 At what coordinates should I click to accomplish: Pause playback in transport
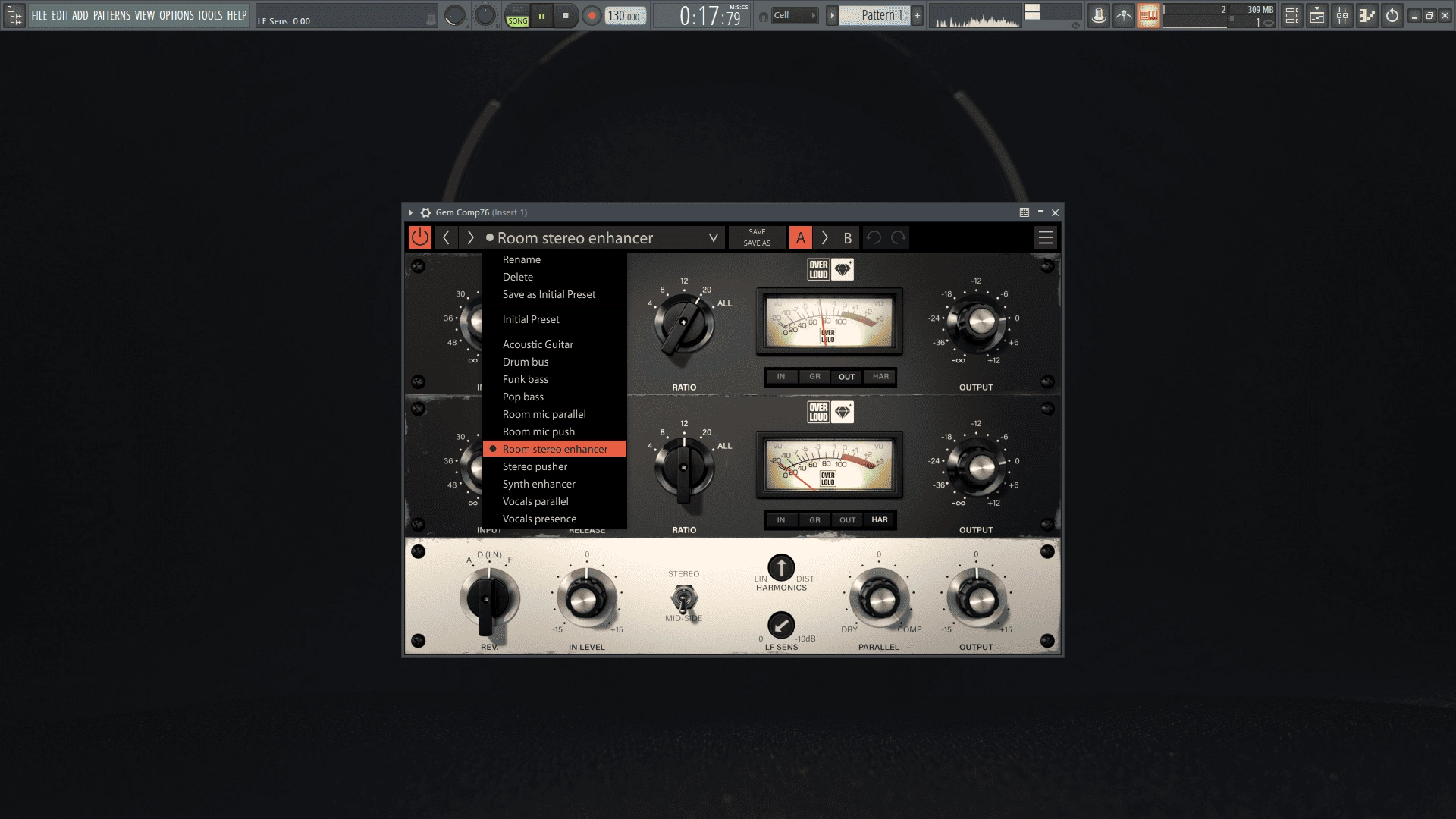click(x=541, y=16)
